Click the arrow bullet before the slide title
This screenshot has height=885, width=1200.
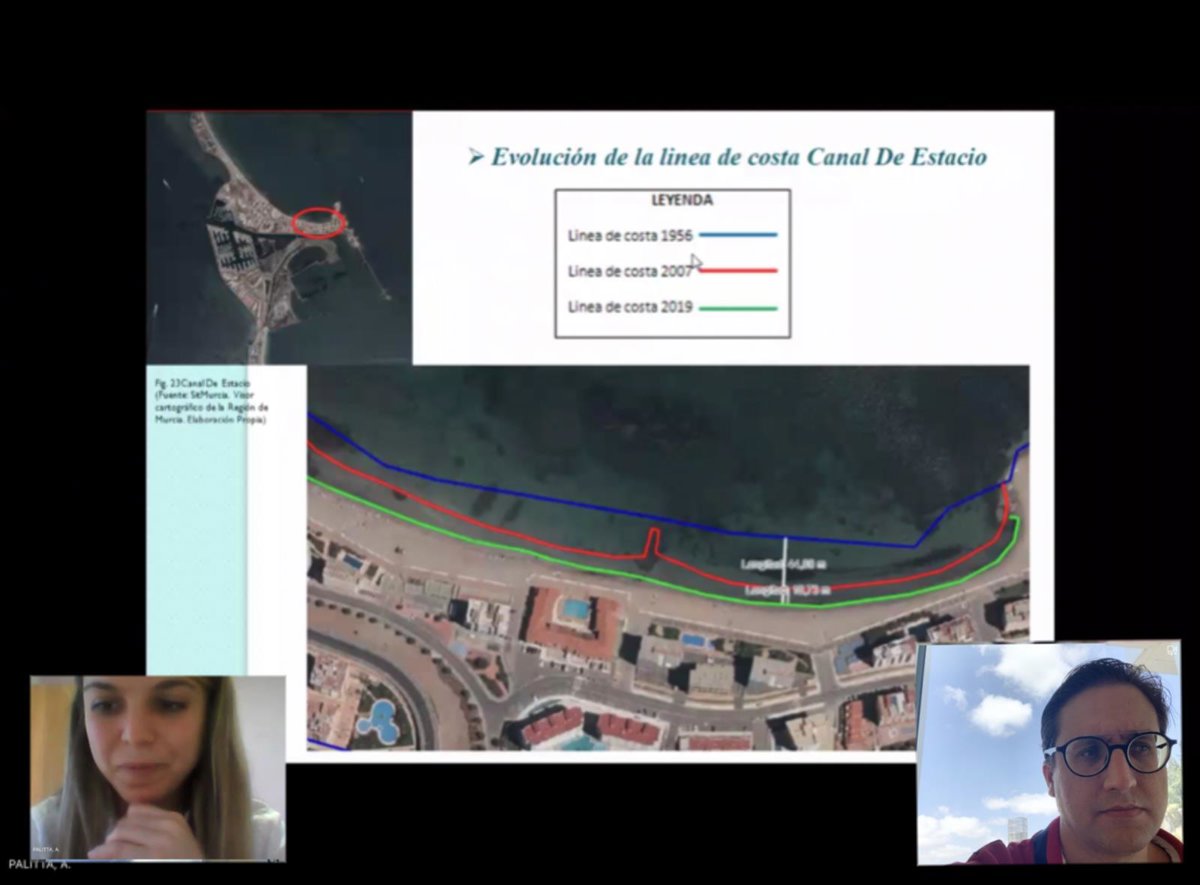[476, 157]
